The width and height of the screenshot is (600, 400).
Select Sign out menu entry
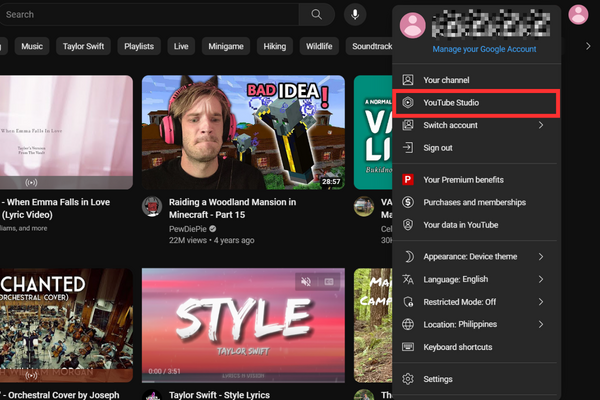476,148
